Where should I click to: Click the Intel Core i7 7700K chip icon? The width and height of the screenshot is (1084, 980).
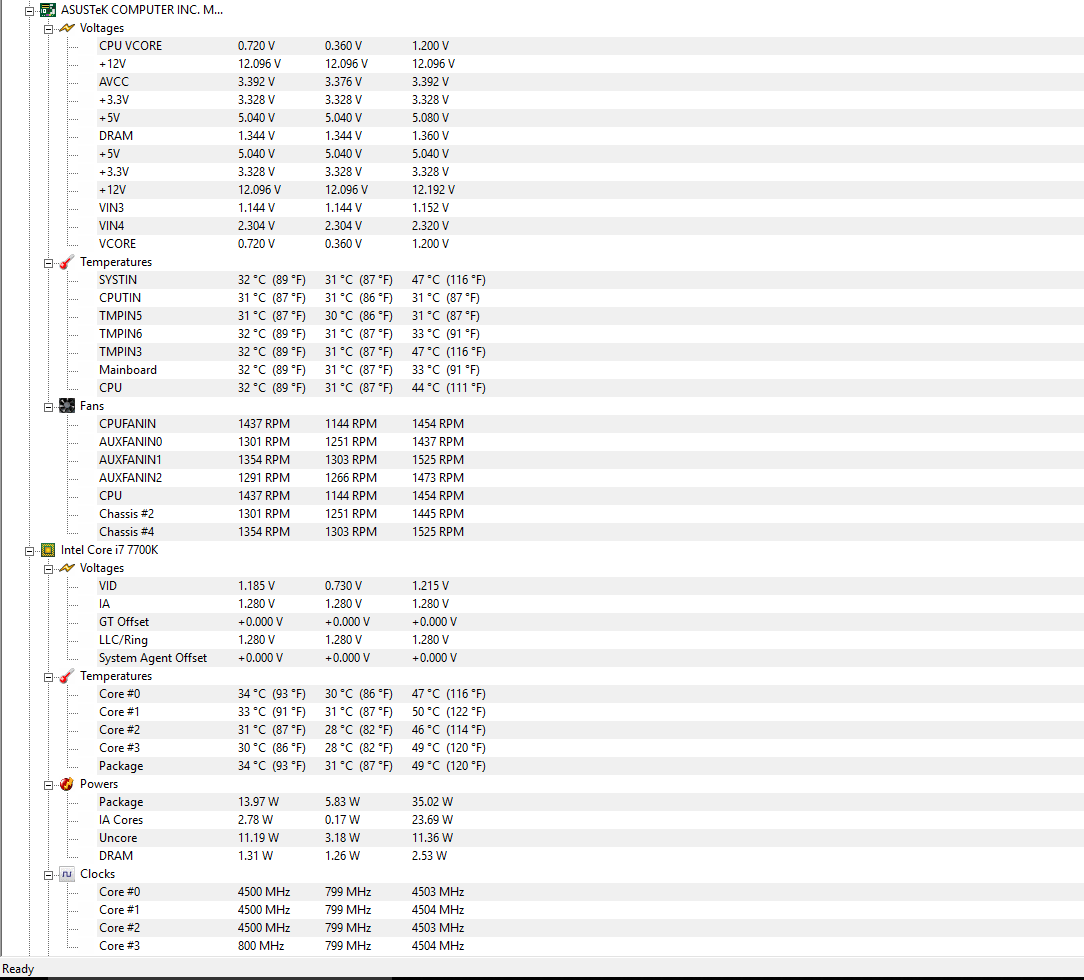coord(48,550)
